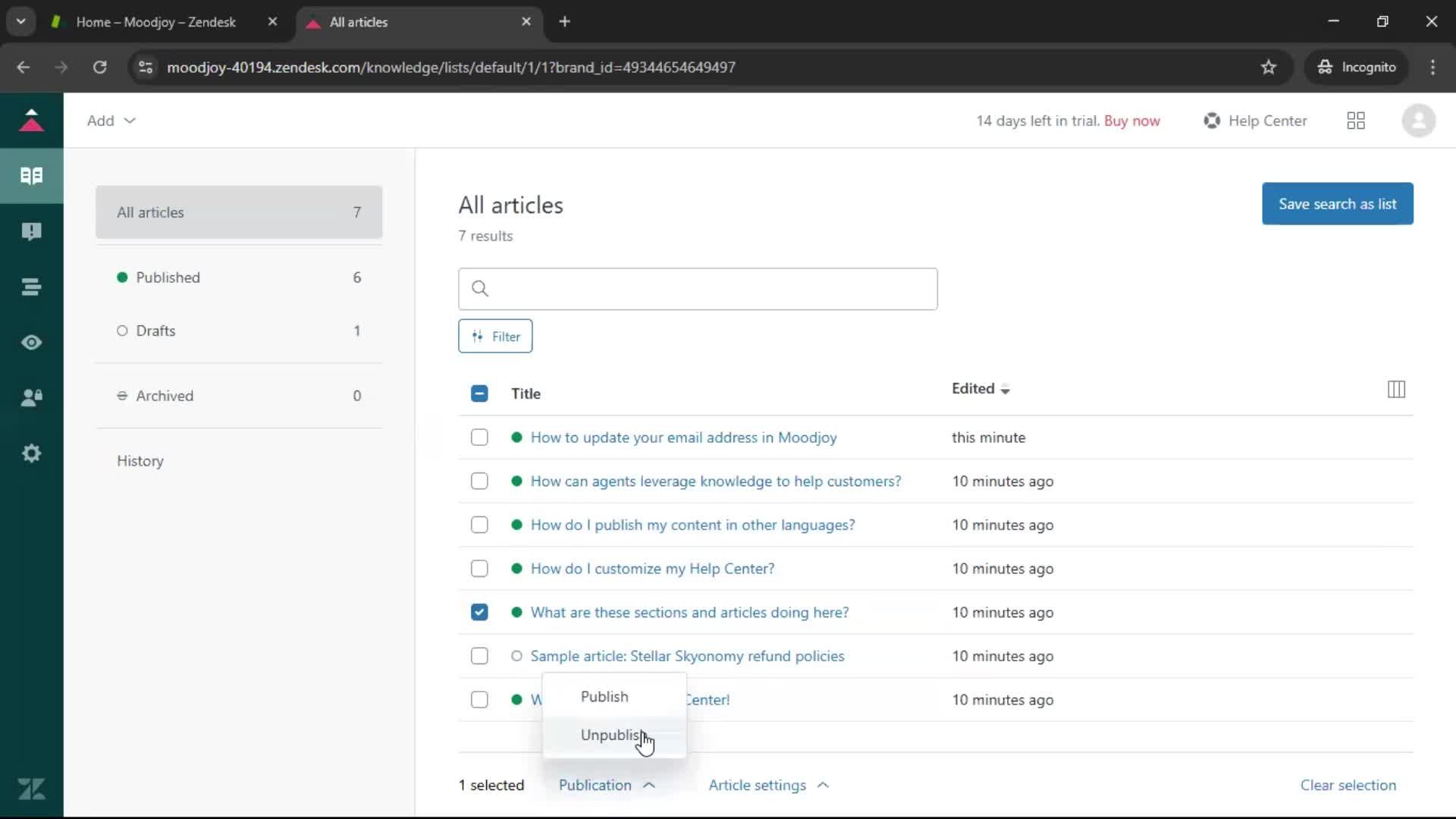Click the Help Center lifebuoy icon
1456x819 pixels.
(x=1212, y=121)
